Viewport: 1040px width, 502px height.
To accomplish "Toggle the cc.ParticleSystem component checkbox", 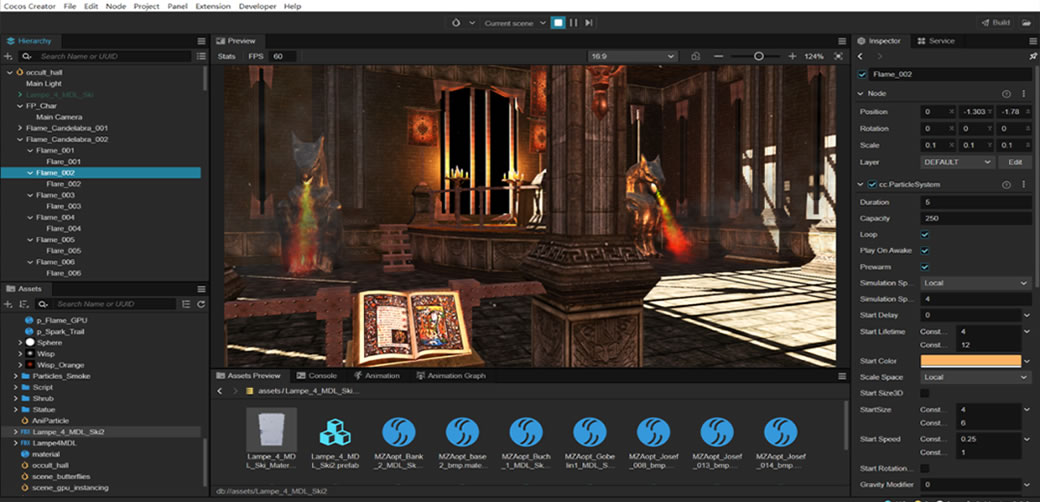I will [872, 185].
